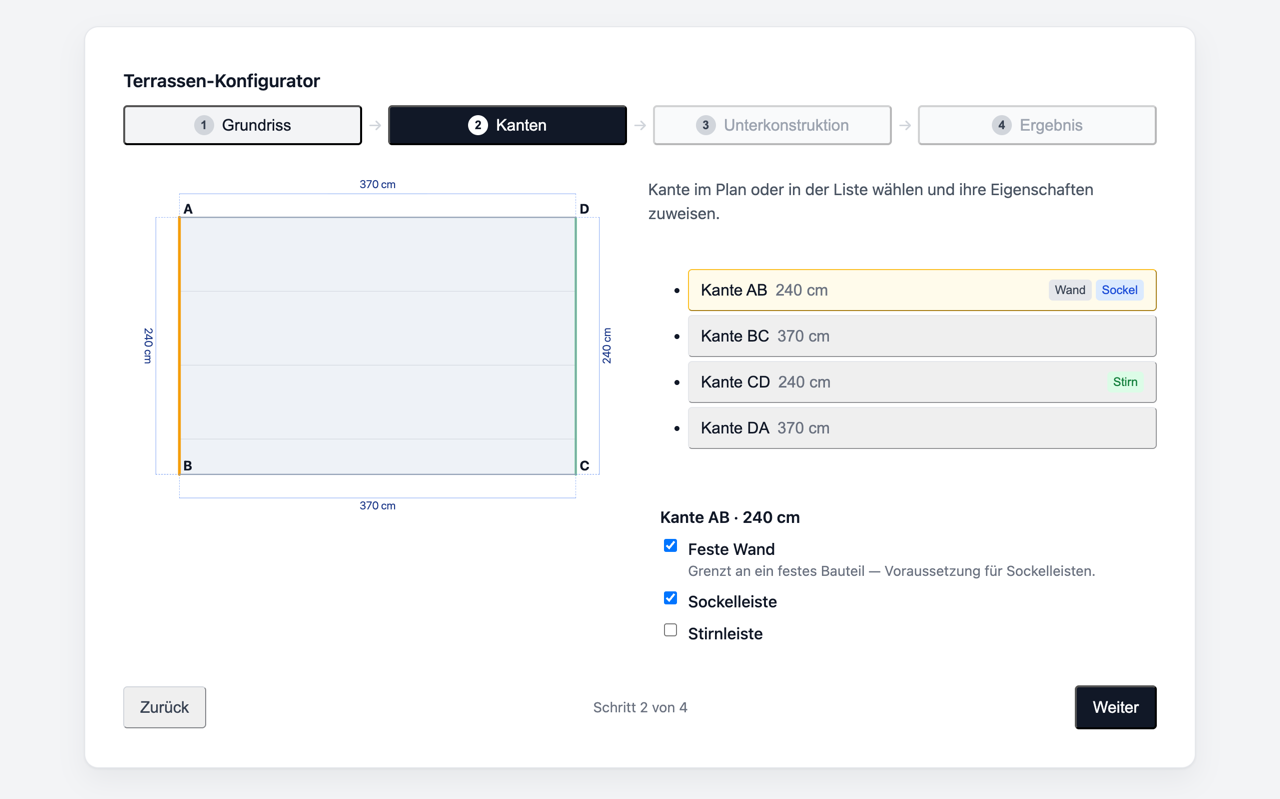The image size is (1280, 799).
Task: Click the green edge CD in the plan
Action: (x=576, y=346)
